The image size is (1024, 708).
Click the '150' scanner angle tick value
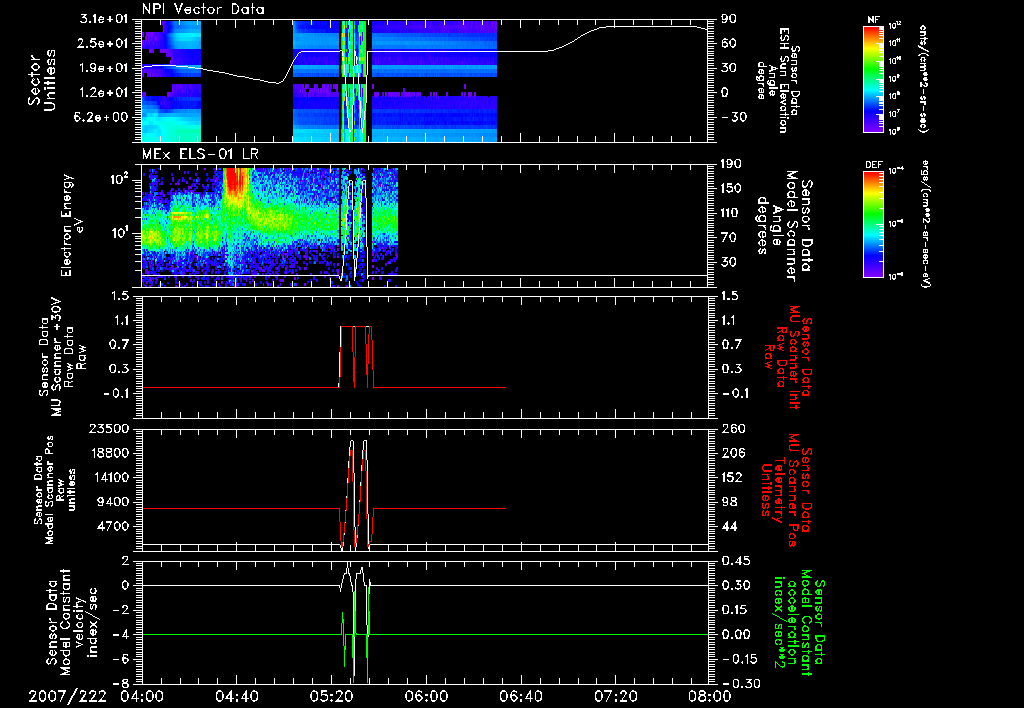pos(731,188)
